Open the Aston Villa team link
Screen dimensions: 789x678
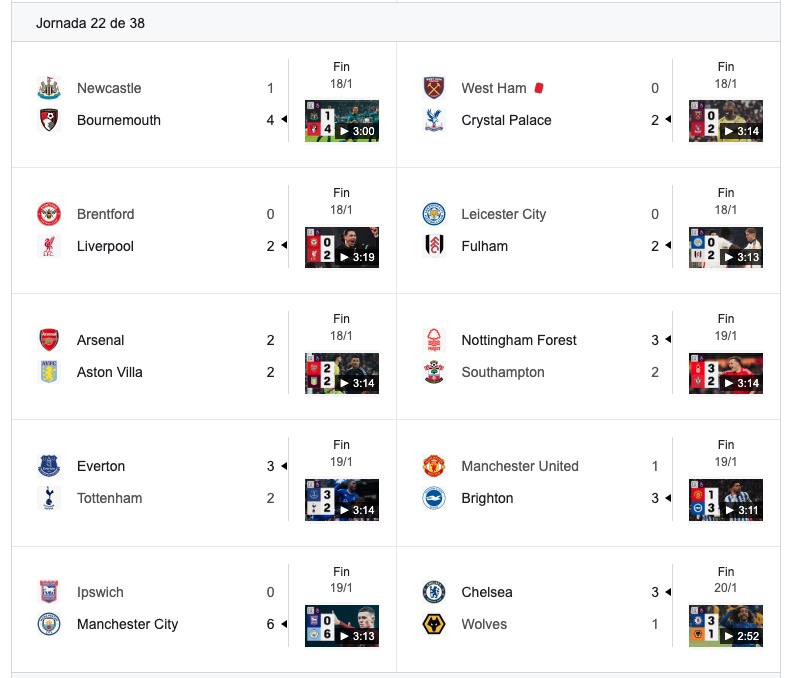click(110, 372)
